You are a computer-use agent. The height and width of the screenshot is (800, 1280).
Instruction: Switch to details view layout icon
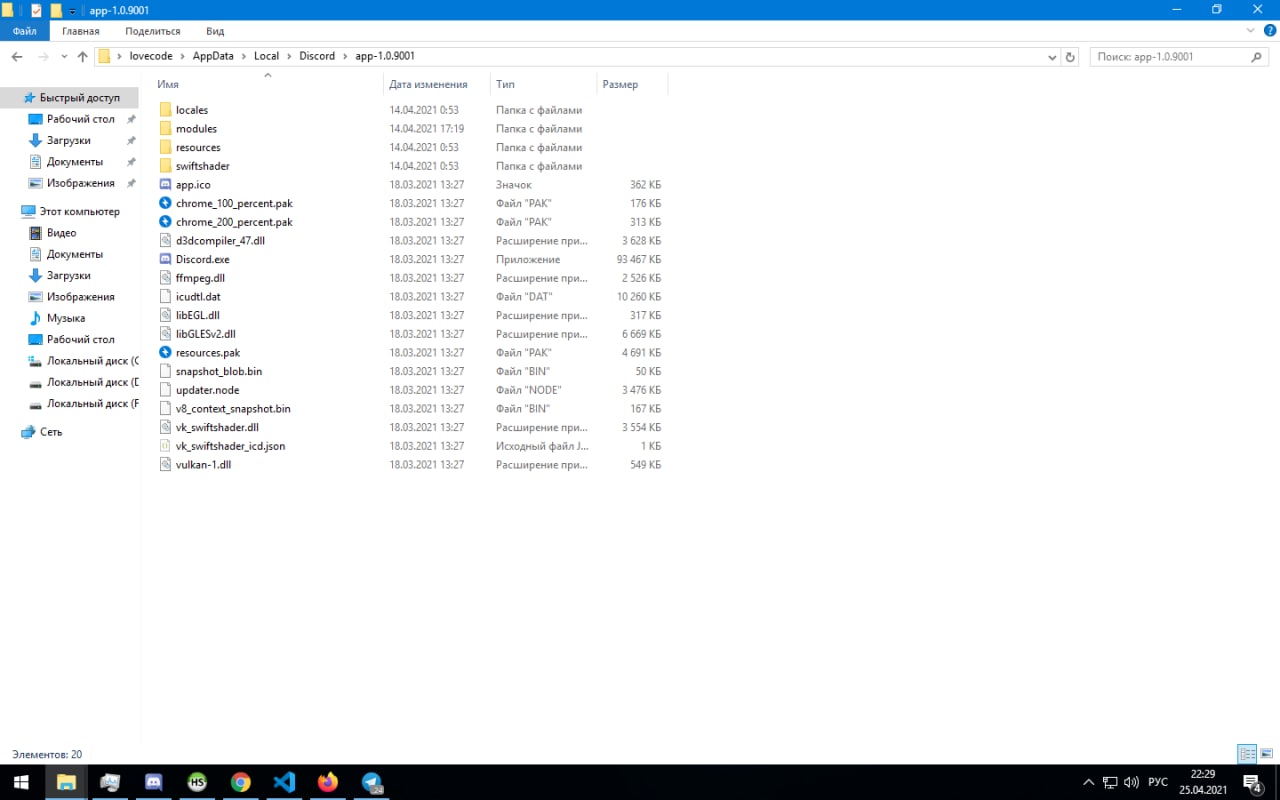pos(1247,754)
